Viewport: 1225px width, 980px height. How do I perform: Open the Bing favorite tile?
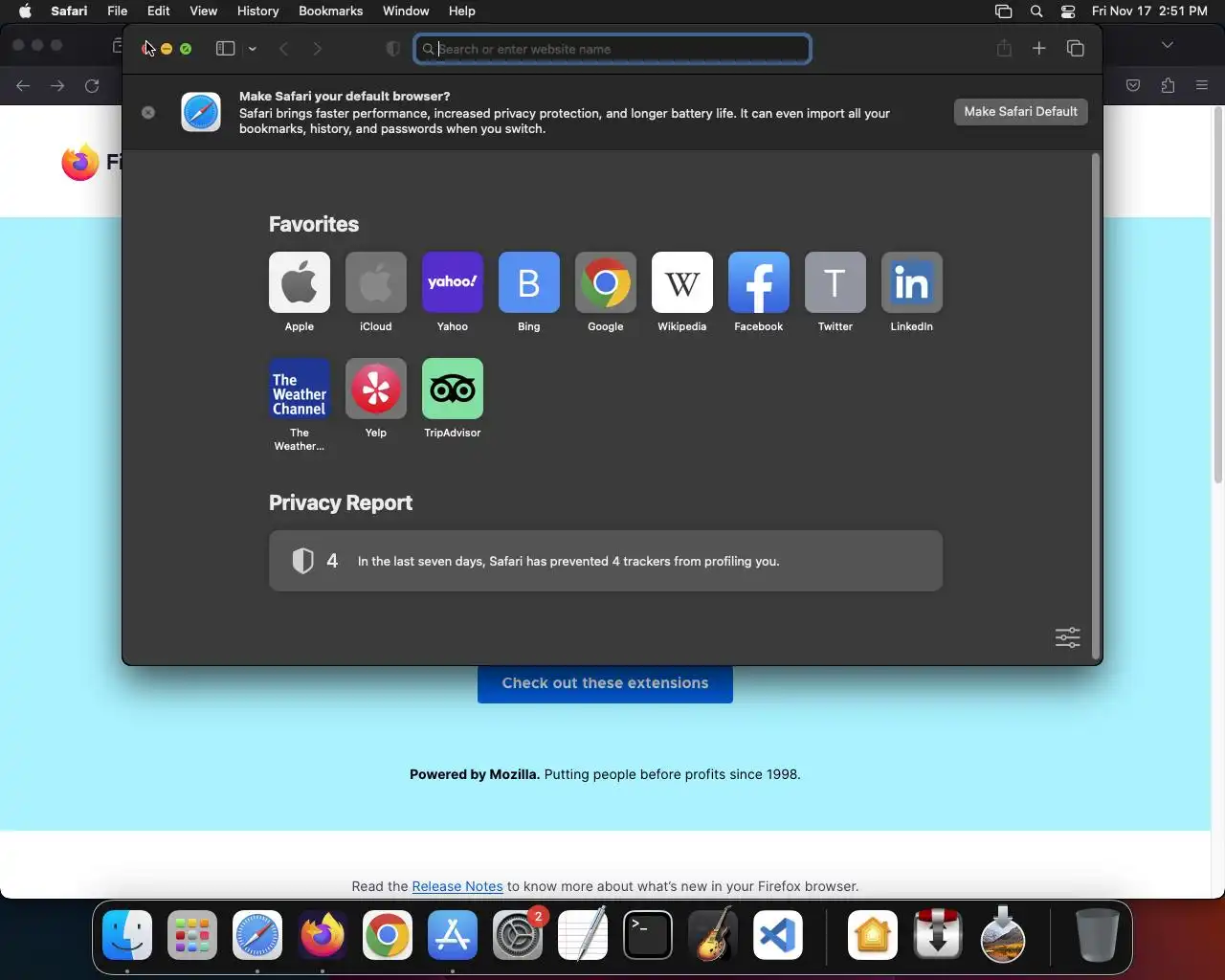(529, 282)
